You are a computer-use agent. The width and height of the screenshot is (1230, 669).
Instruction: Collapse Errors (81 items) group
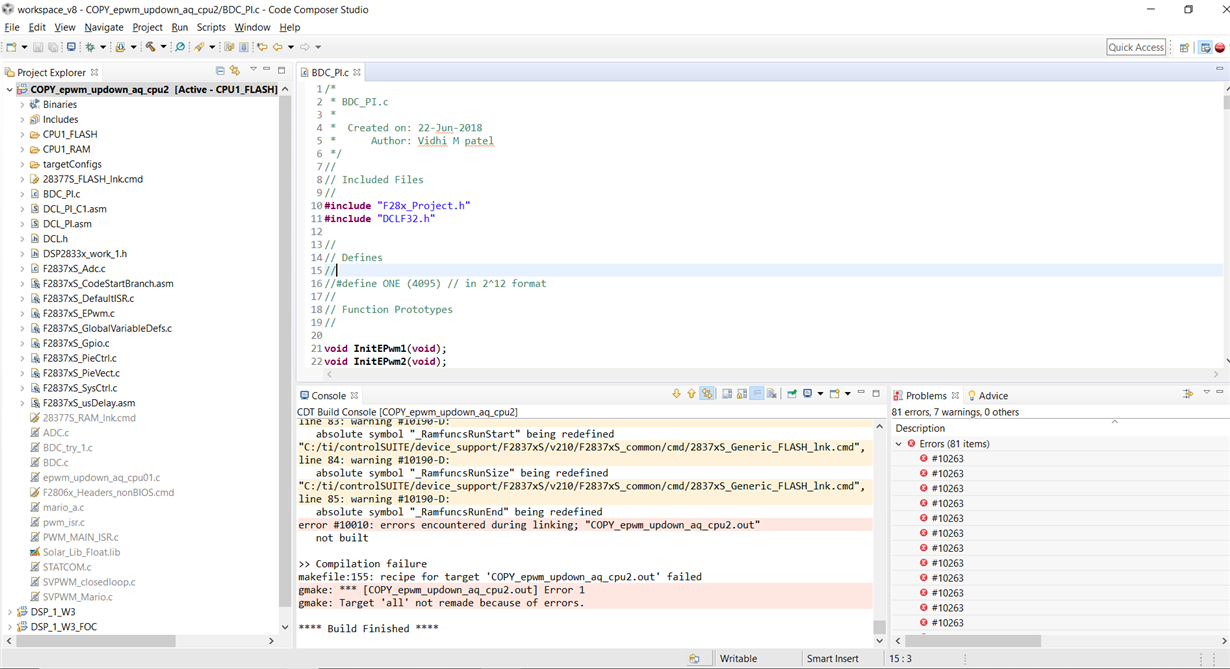coord(898,443)
